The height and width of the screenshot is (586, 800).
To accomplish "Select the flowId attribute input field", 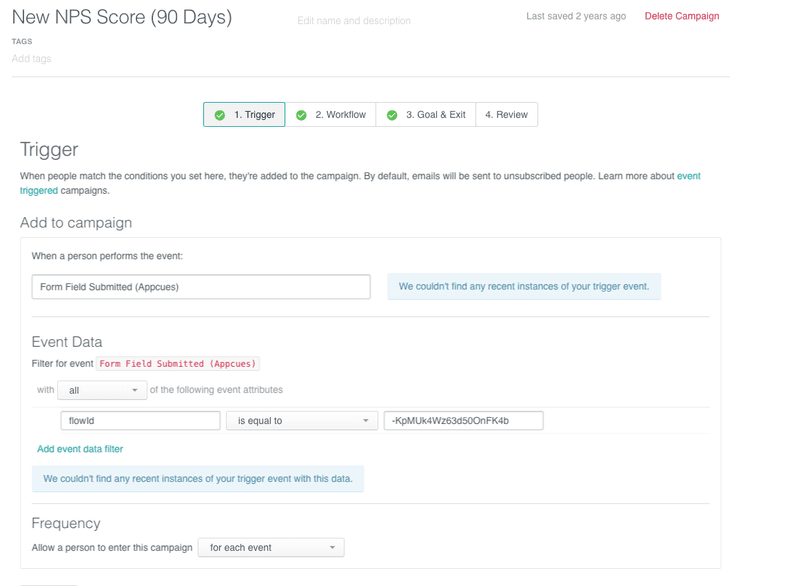I will pos(140,420).
